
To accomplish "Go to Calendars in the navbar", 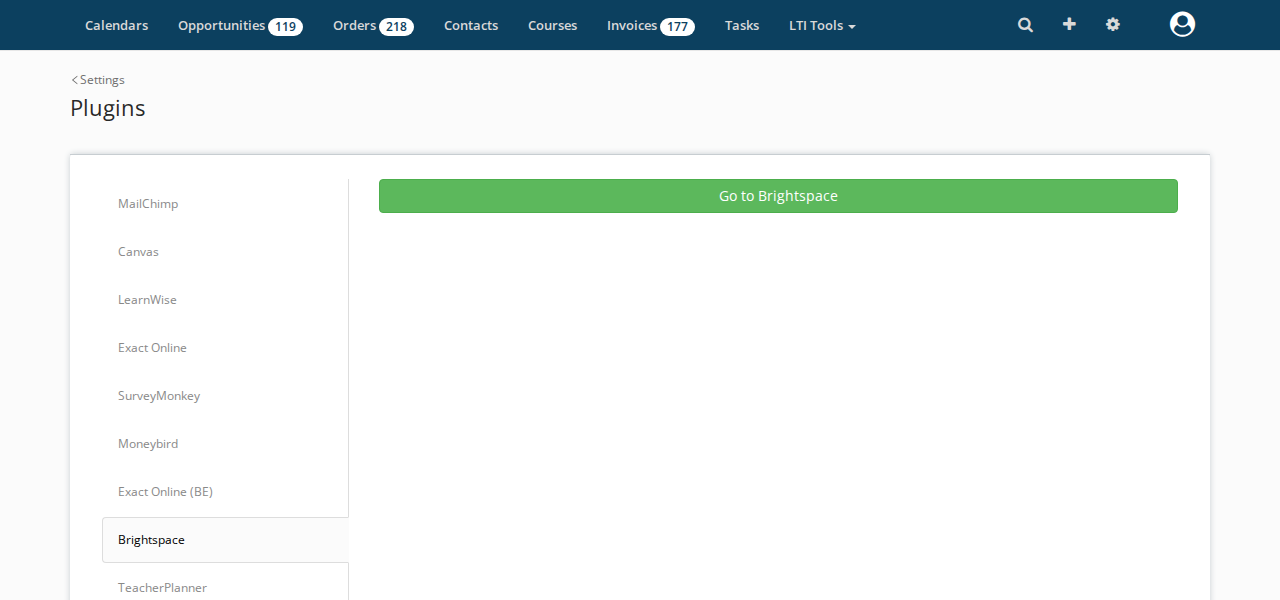I will [116, 25].
